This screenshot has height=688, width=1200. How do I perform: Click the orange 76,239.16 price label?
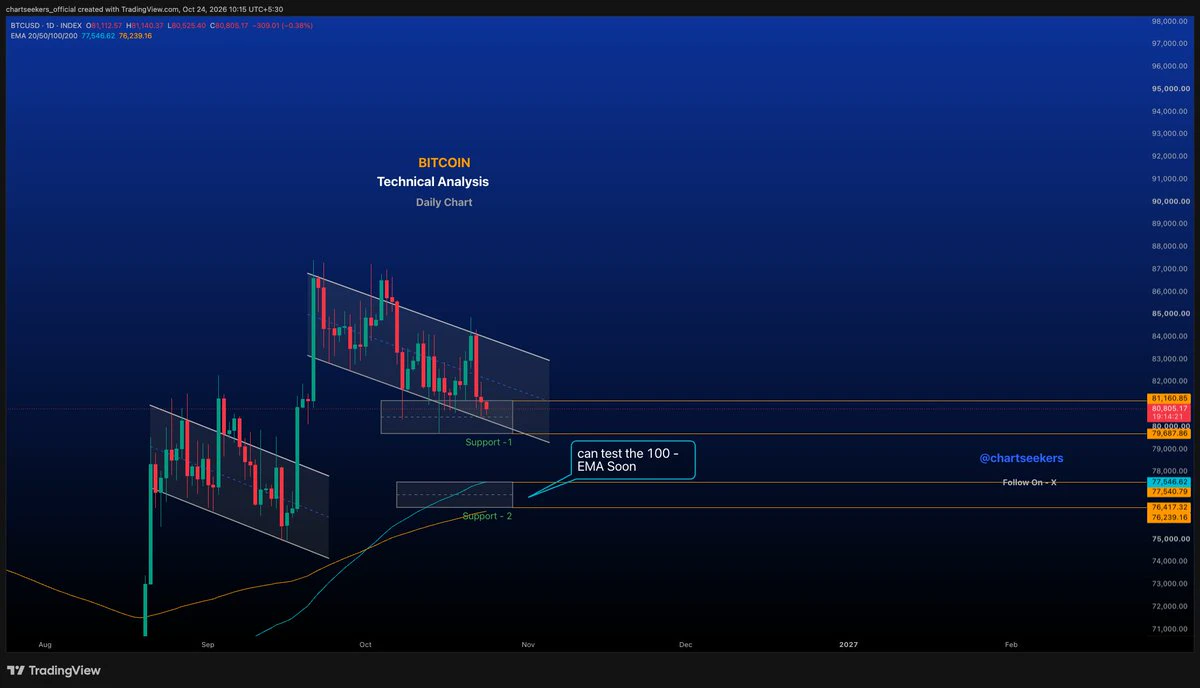[x=1169, y=517]
